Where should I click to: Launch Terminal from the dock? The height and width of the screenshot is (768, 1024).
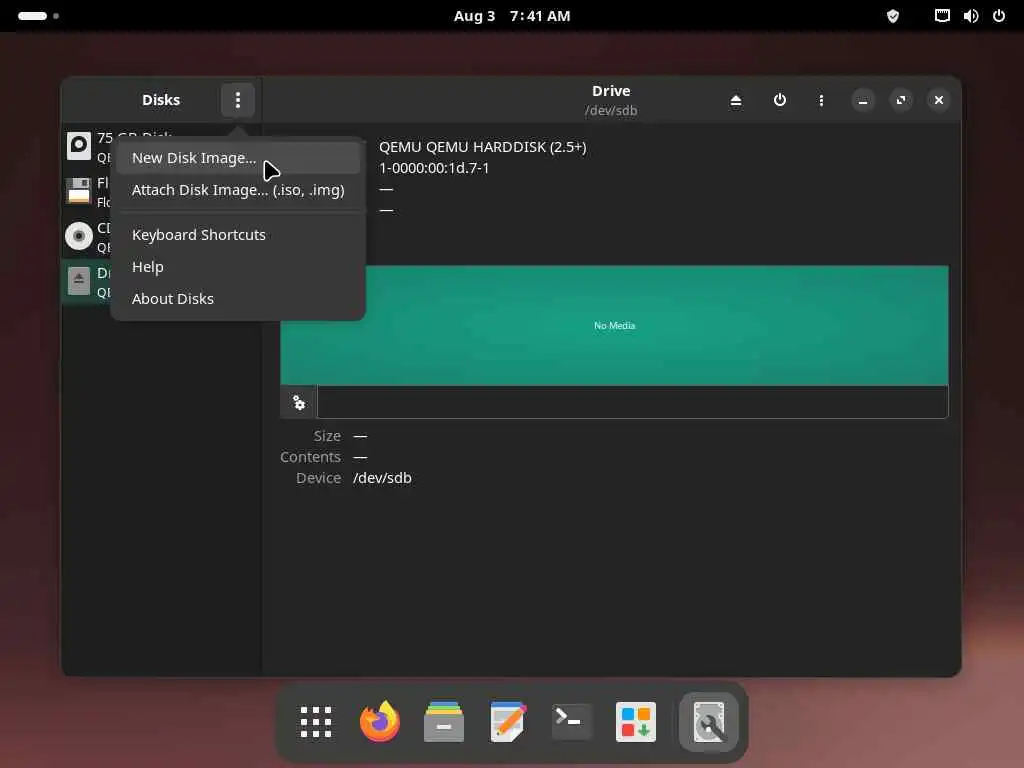(572, 722)
